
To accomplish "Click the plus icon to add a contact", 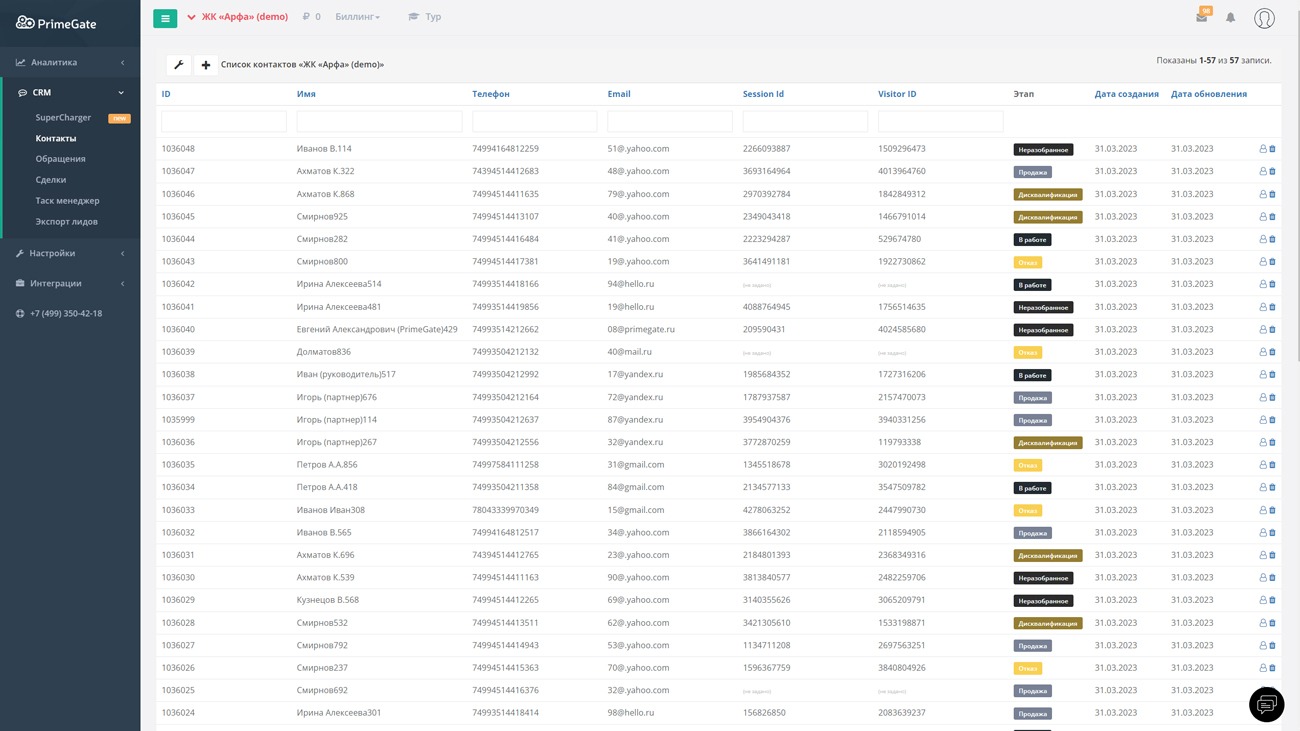I will (x=206, y=65).
